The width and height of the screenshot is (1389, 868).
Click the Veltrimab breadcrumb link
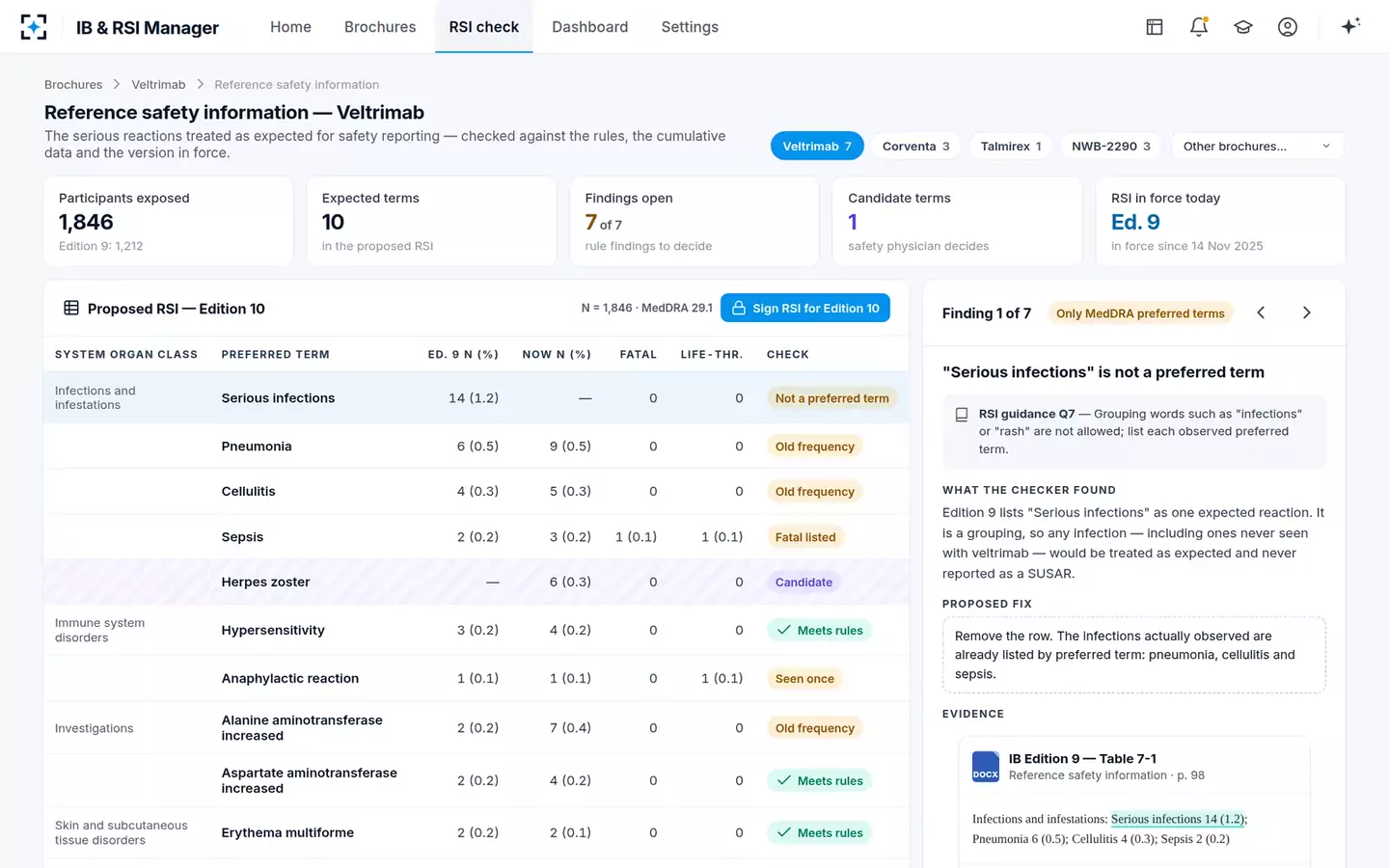(x=158, y=85)
